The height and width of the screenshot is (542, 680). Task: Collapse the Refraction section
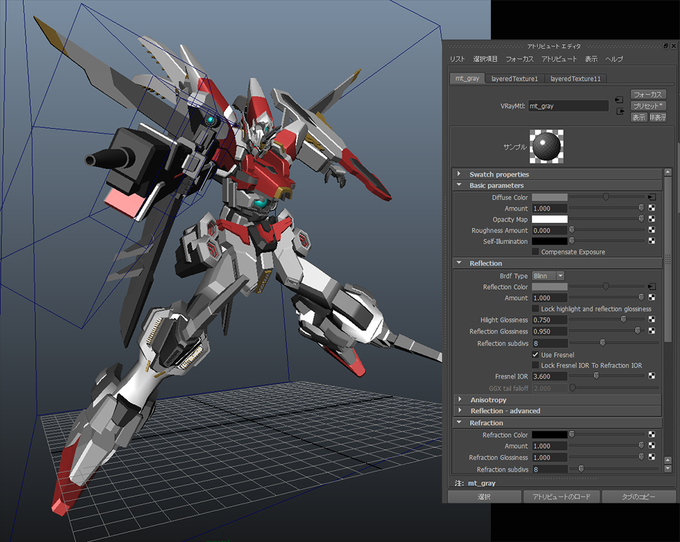tap(459, 422)
